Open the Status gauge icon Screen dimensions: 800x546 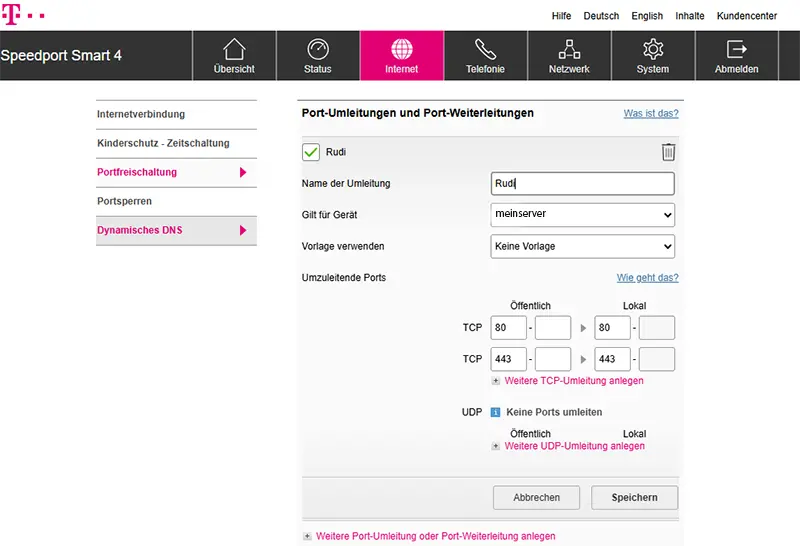coord(317,50)
